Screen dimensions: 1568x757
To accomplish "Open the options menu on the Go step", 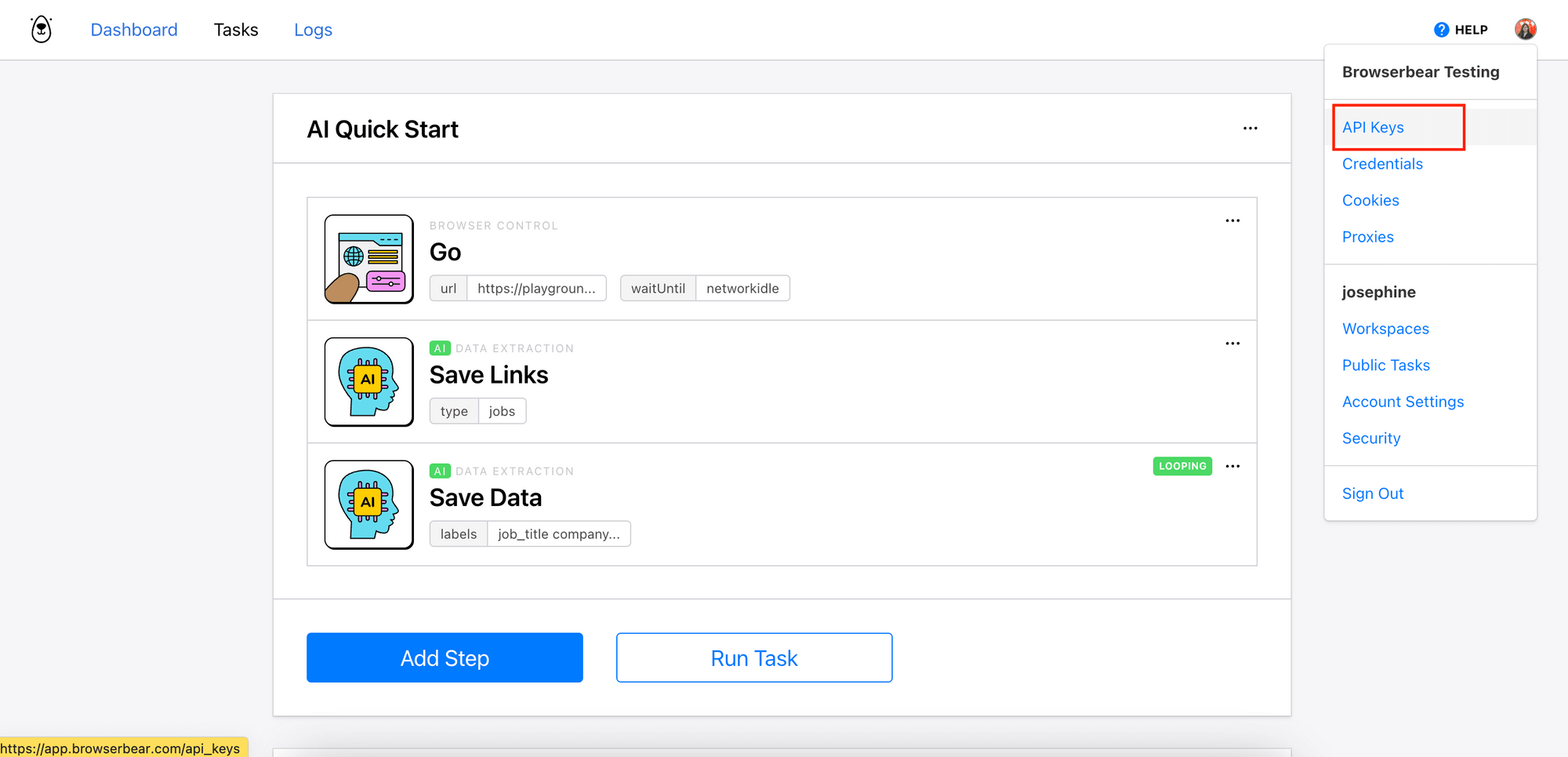I will (1232, 220).
